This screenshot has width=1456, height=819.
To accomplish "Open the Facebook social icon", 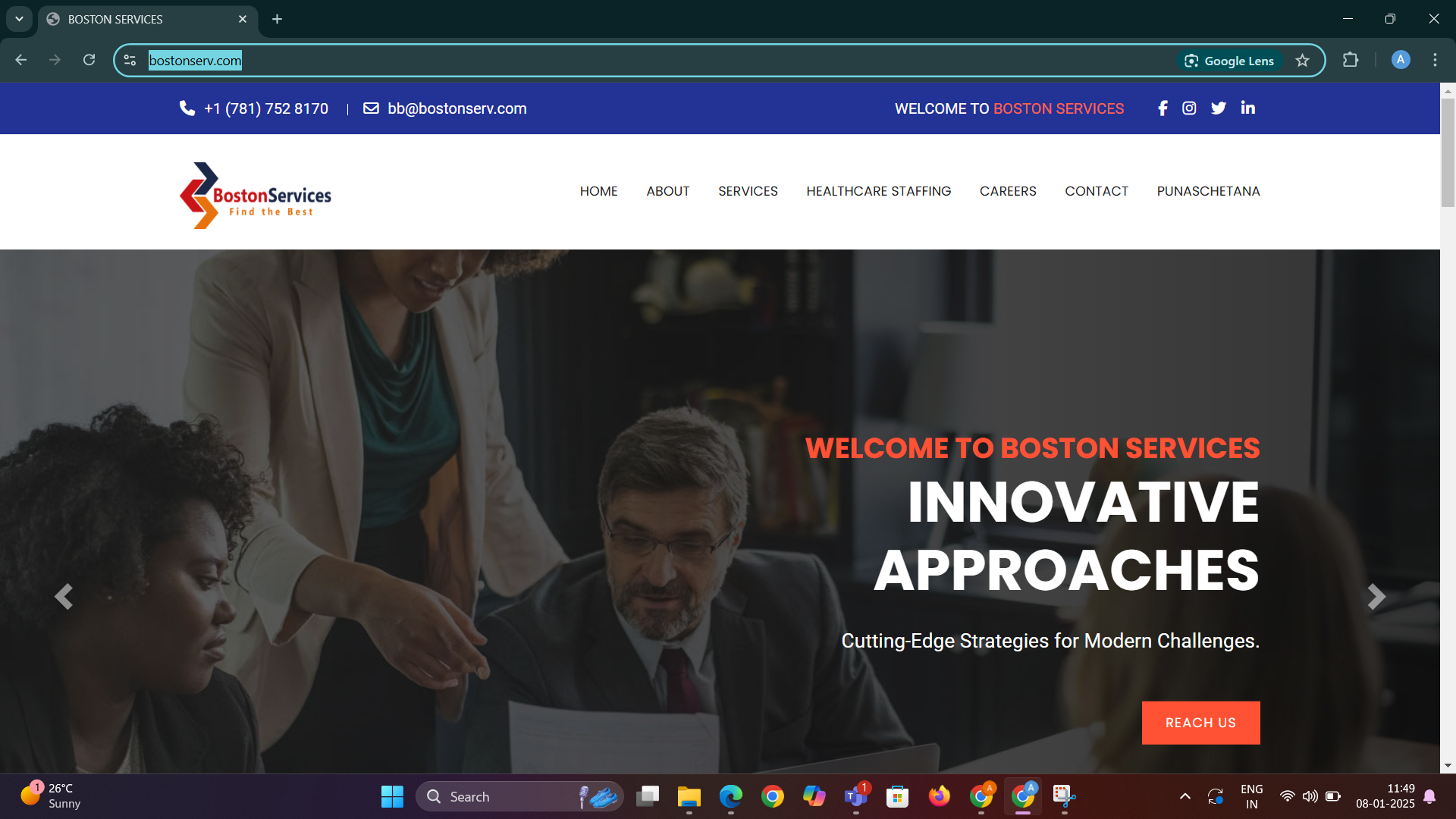I will [x=1163, y=108].
